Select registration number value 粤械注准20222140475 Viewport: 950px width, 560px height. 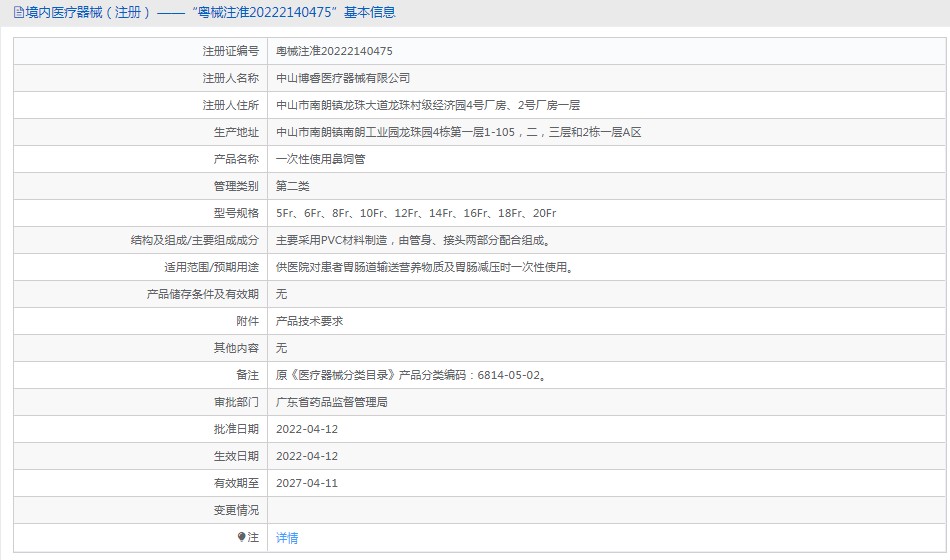point(334,52)
